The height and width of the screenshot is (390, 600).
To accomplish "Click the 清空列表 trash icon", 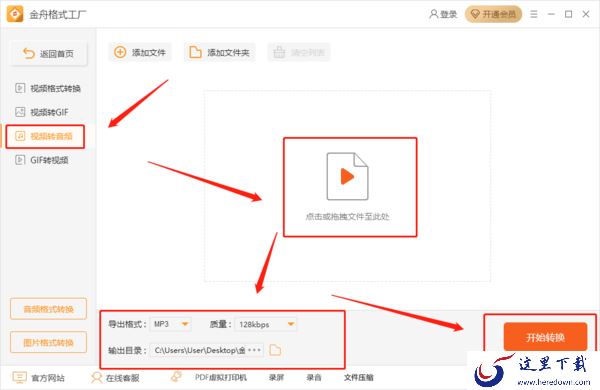I will [279, 52].
